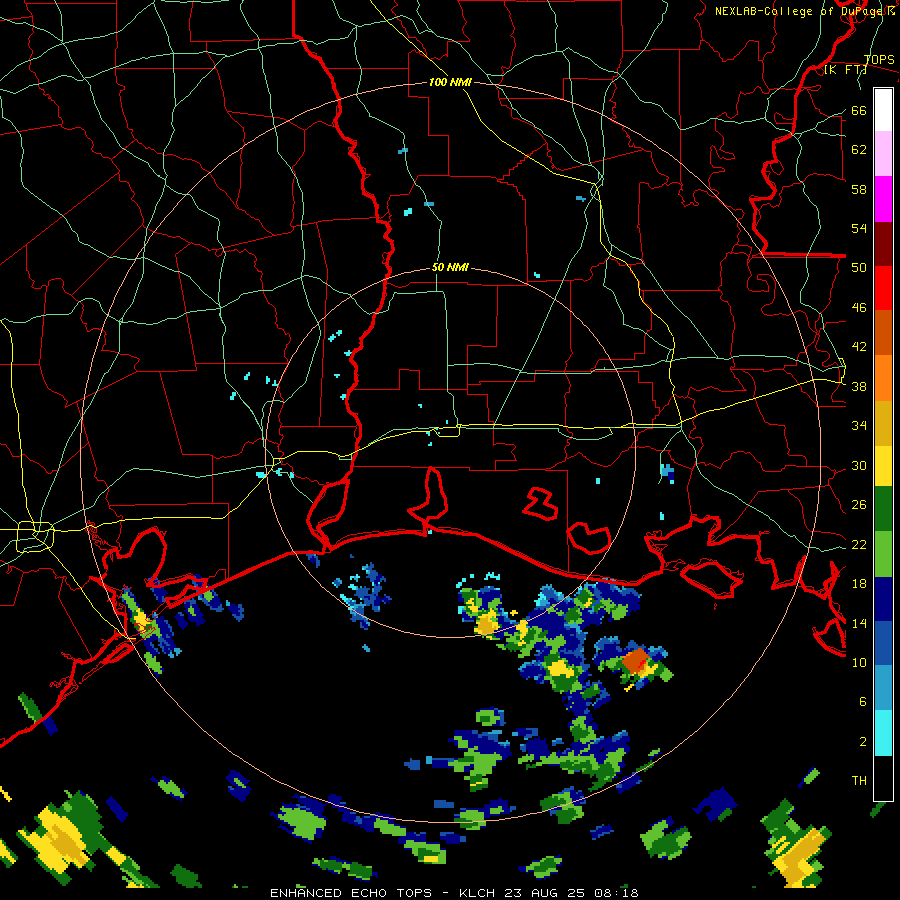Click the "50" legend label
Image resolution: width=900 pixels, height=900 pixels.
[x=859, y=267]
